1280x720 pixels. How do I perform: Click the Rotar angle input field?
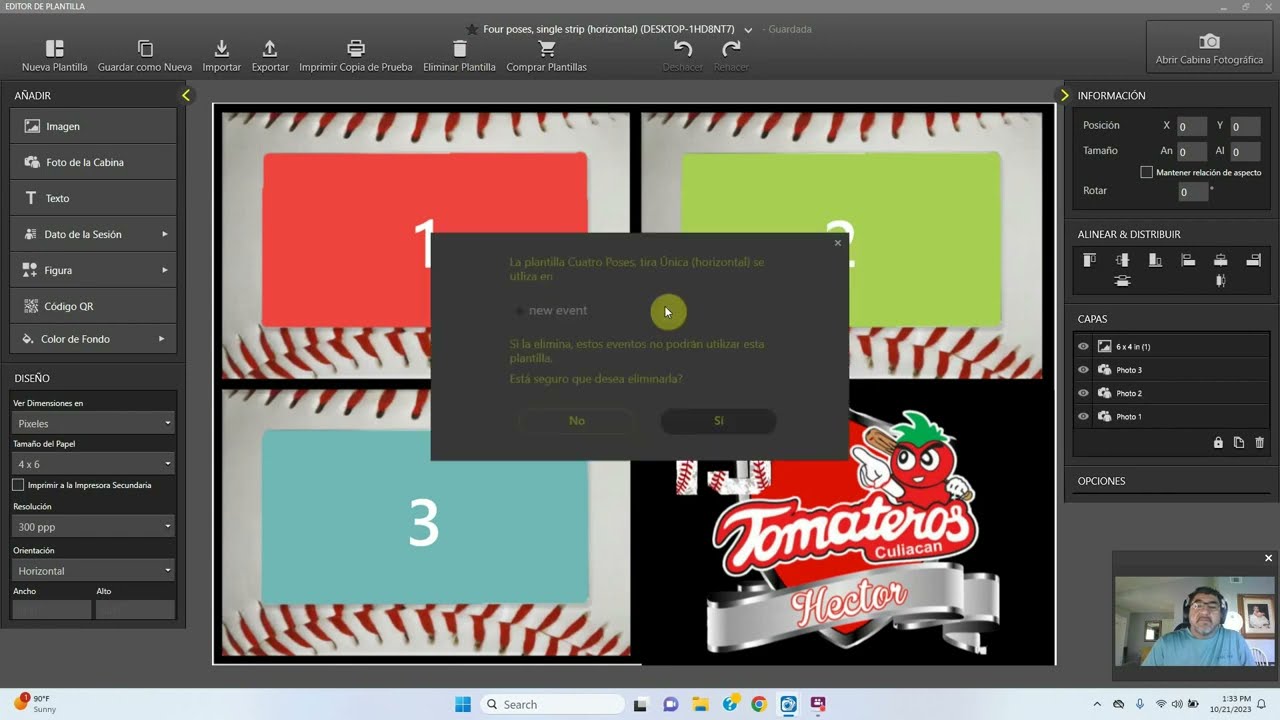point(1192,192)
